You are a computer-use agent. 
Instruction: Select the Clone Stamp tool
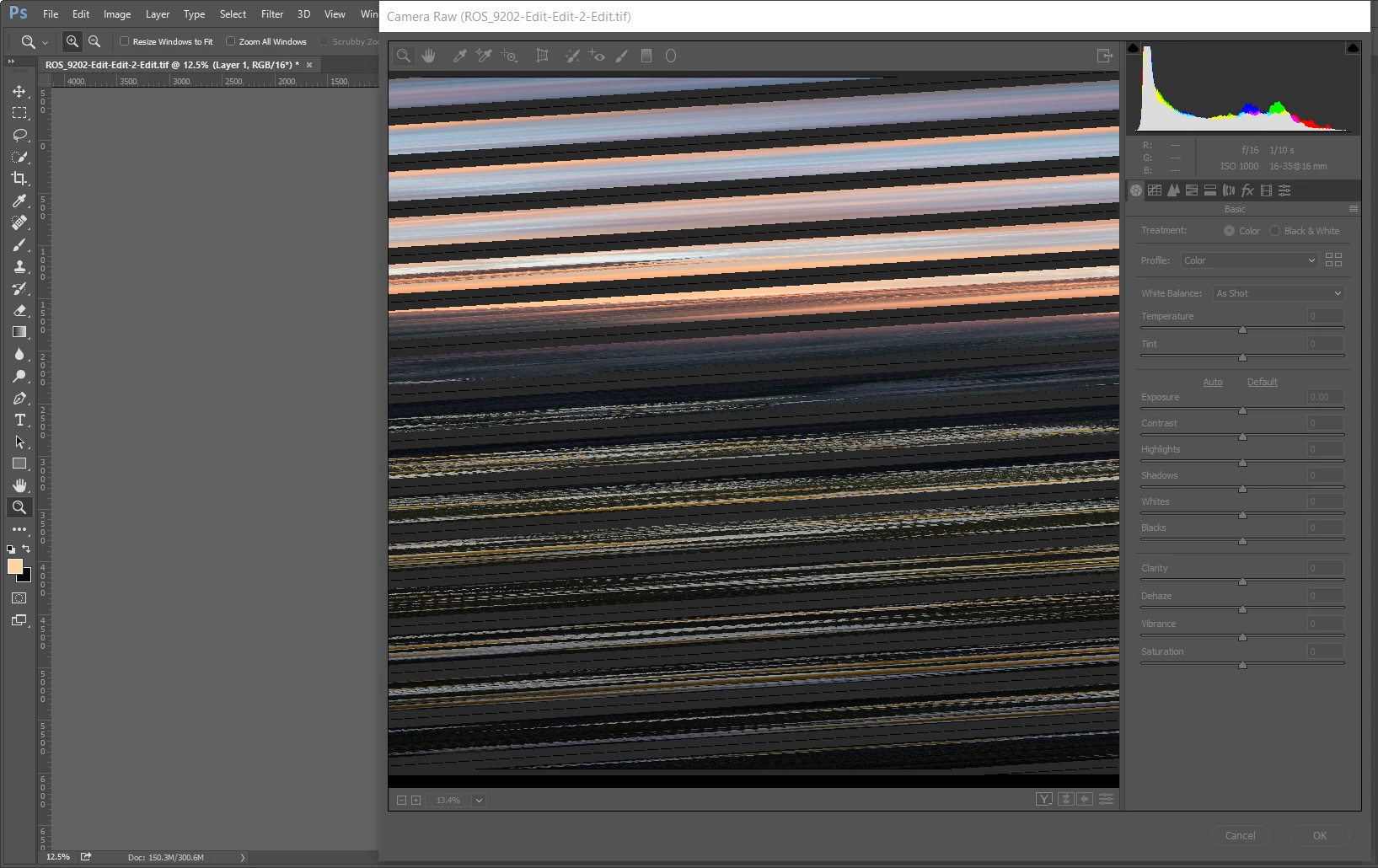click(x=19, y=266)
